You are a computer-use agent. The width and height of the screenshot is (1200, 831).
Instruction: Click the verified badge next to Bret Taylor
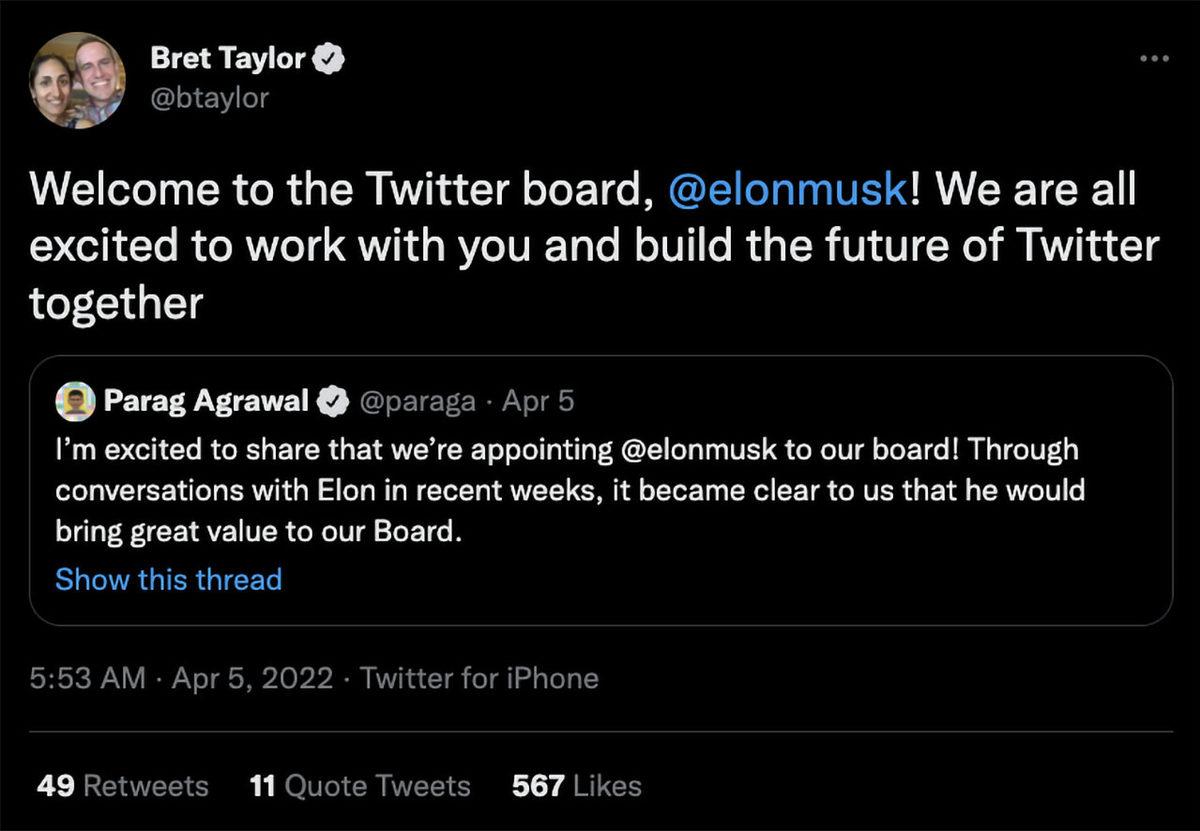point(327,58)
